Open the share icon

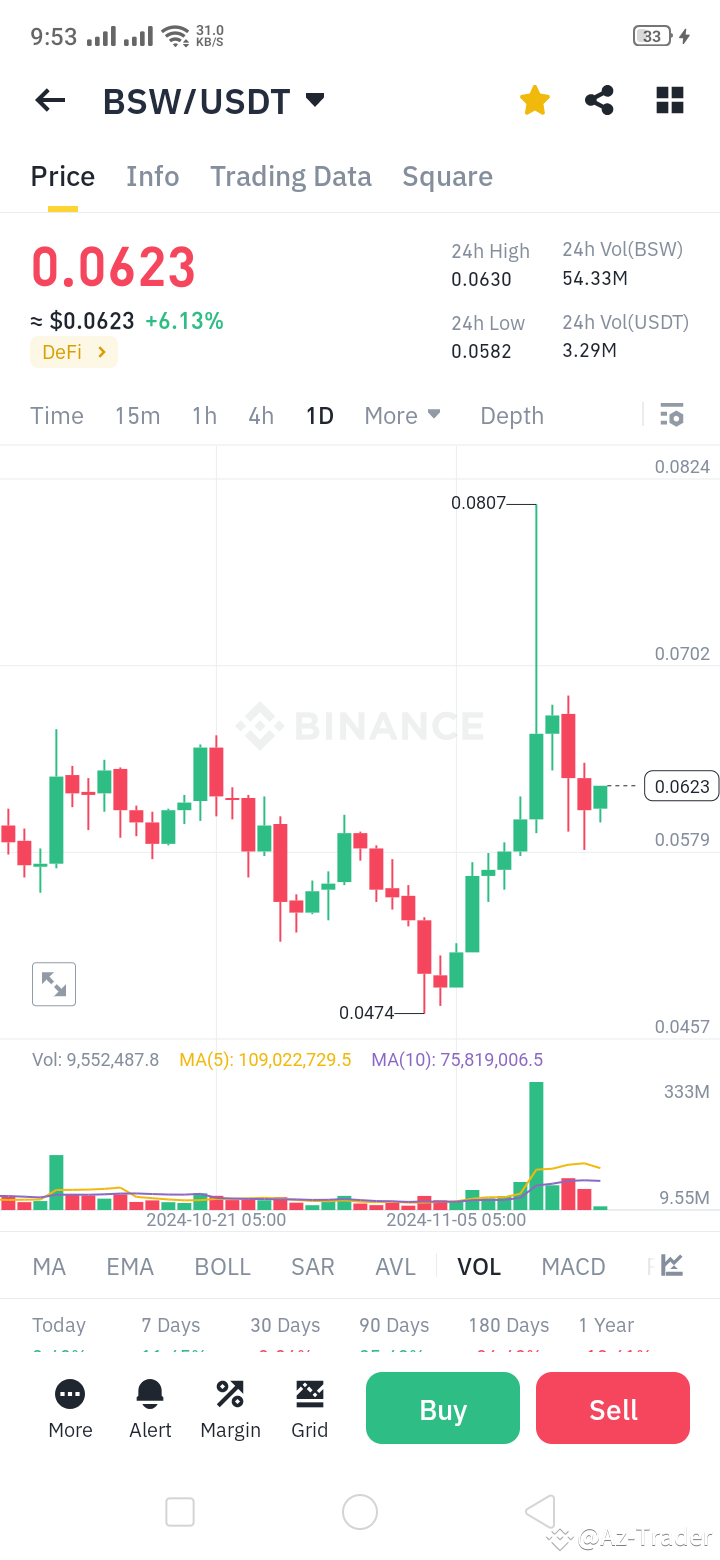[599, 100]
